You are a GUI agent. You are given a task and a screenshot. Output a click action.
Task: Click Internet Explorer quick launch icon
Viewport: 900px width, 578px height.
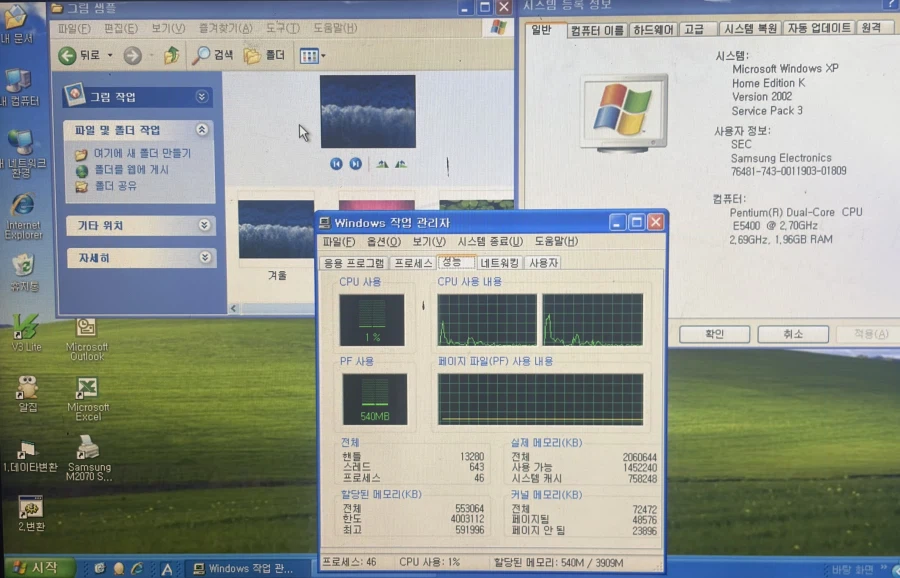[x=137, y=568]
